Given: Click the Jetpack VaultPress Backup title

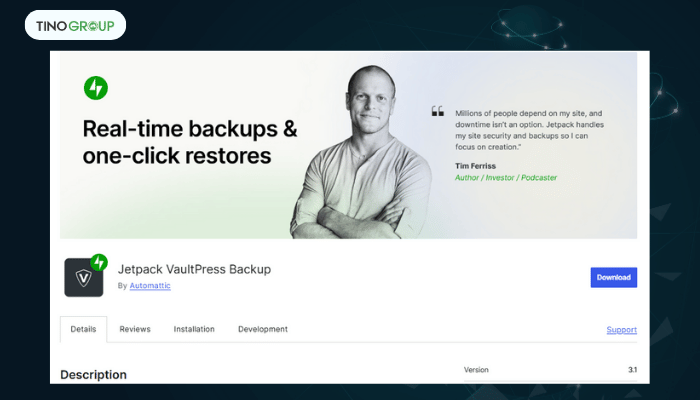Looking at the screenshot, I should coord(194,269).
